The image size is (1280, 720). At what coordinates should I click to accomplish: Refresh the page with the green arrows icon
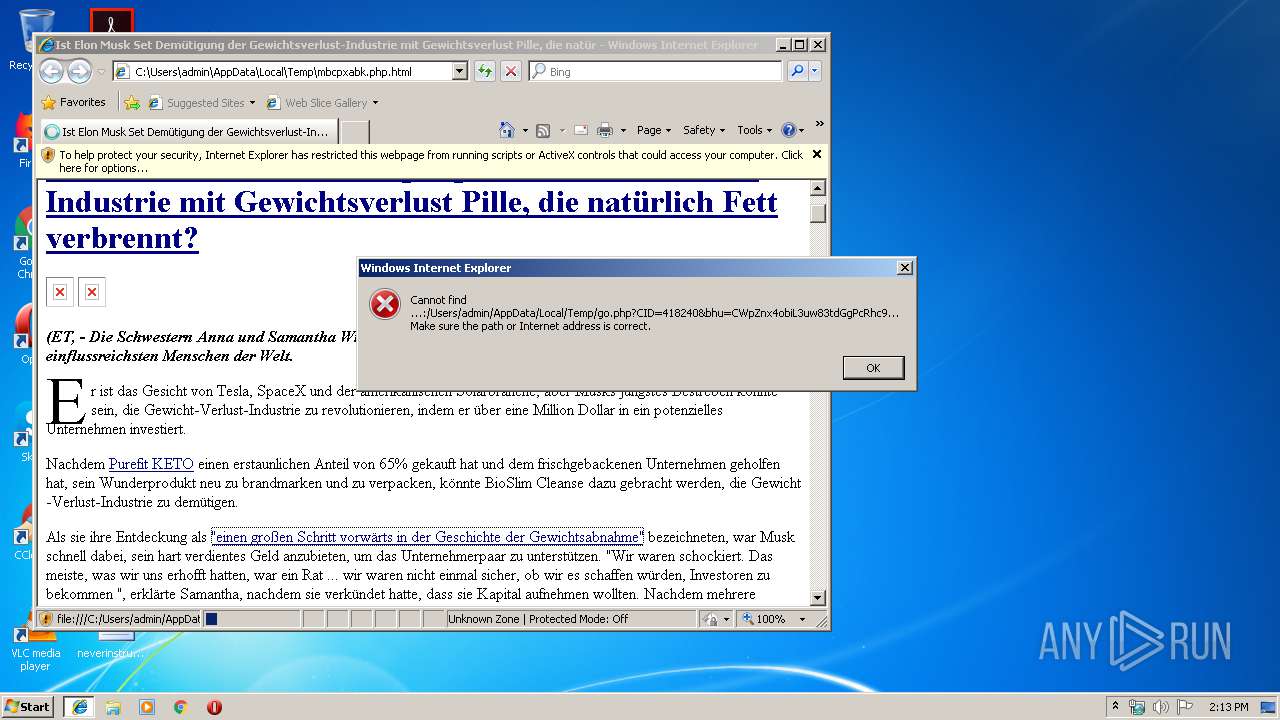coord(485,71)
